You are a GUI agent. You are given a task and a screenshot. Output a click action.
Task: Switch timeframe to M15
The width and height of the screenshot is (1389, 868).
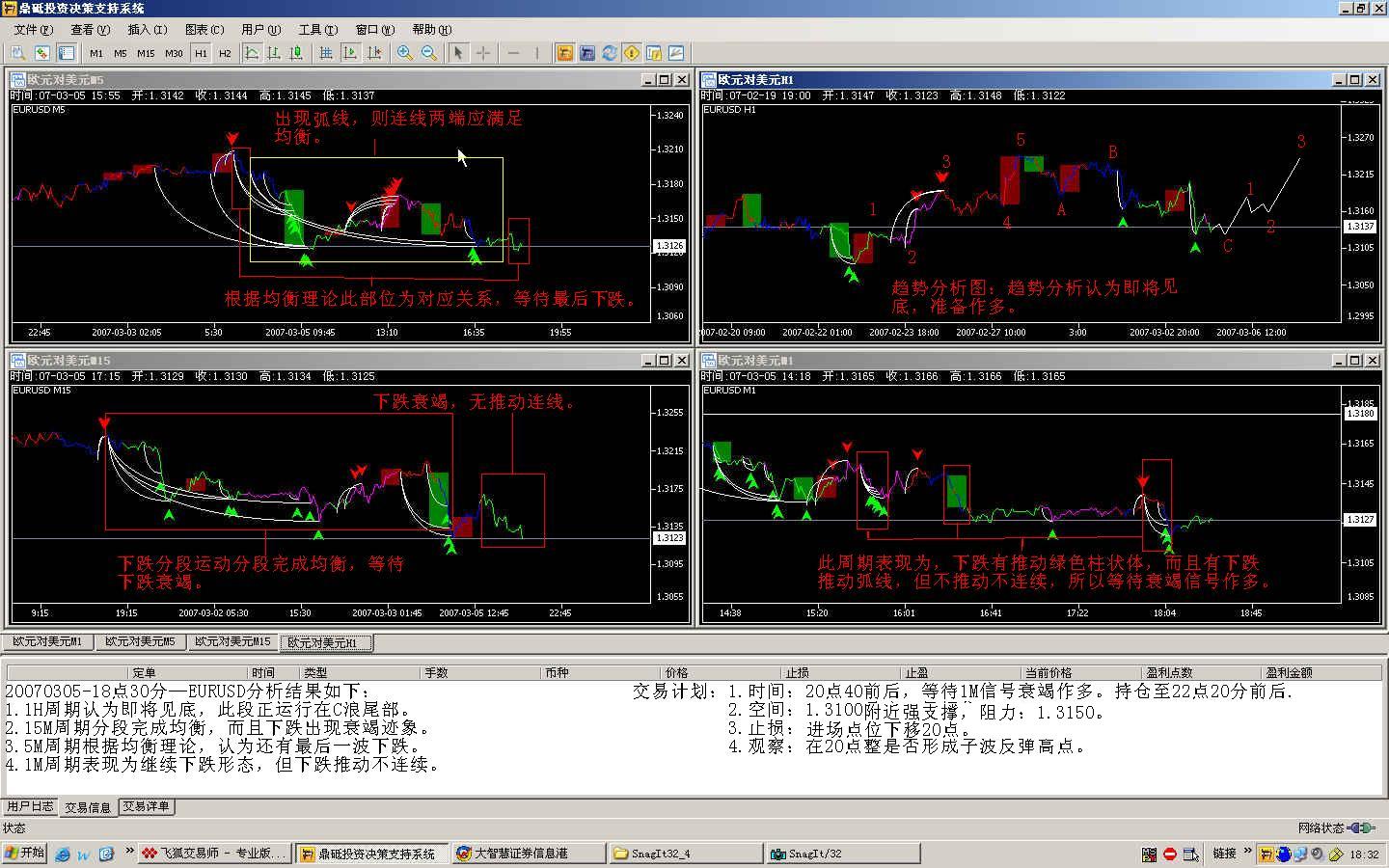pos(146,53)
